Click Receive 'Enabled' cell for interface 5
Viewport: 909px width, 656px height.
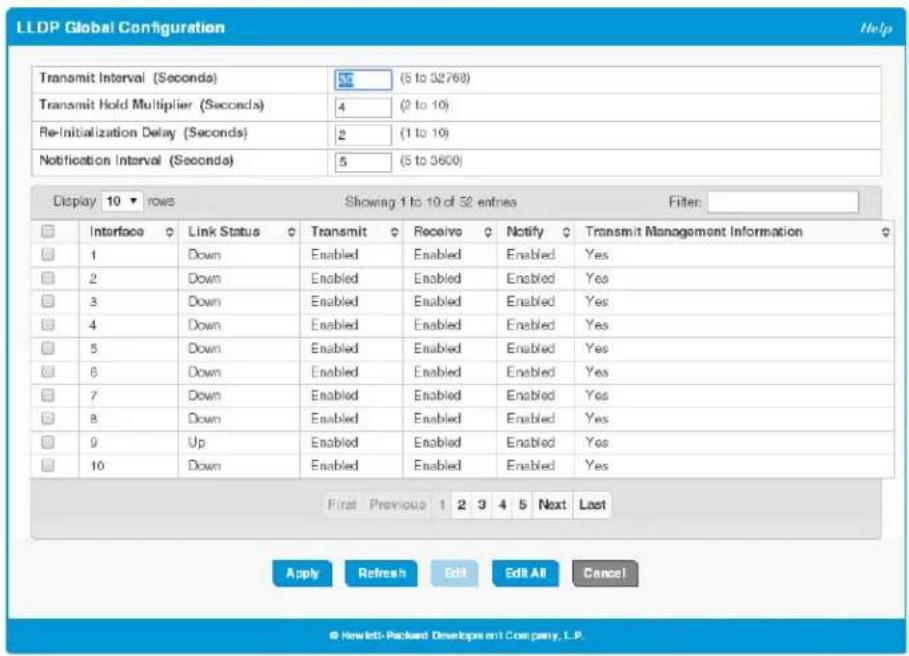(438, 348)
